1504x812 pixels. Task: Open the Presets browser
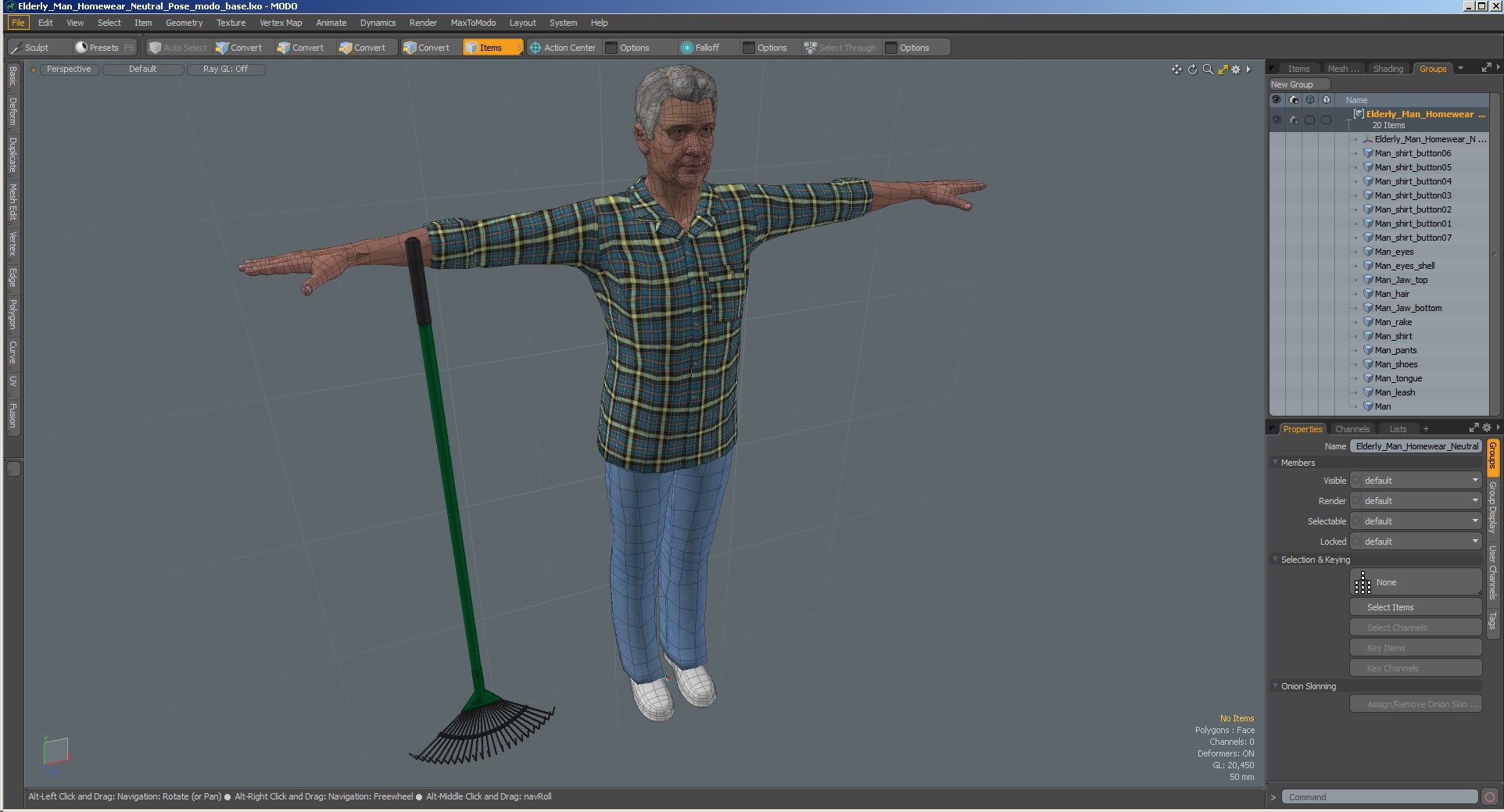coord(103,48)
